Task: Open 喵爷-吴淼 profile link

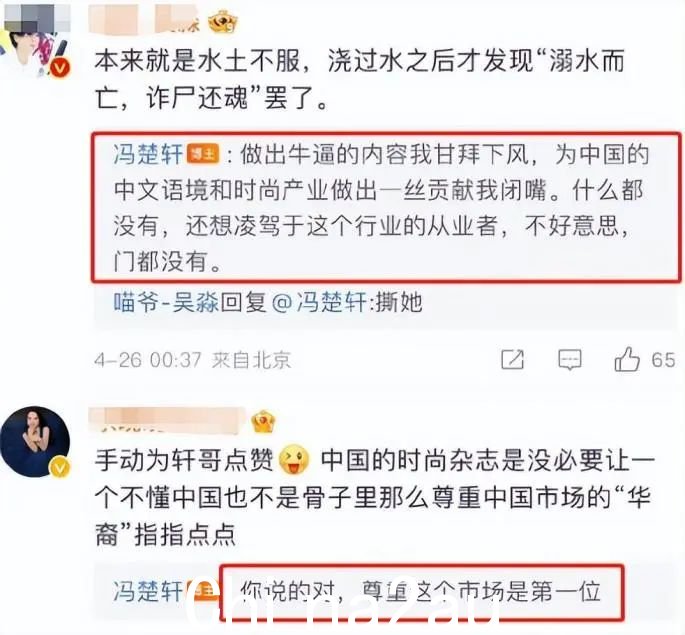Action: pyautogui.click(x=166, y=302)
